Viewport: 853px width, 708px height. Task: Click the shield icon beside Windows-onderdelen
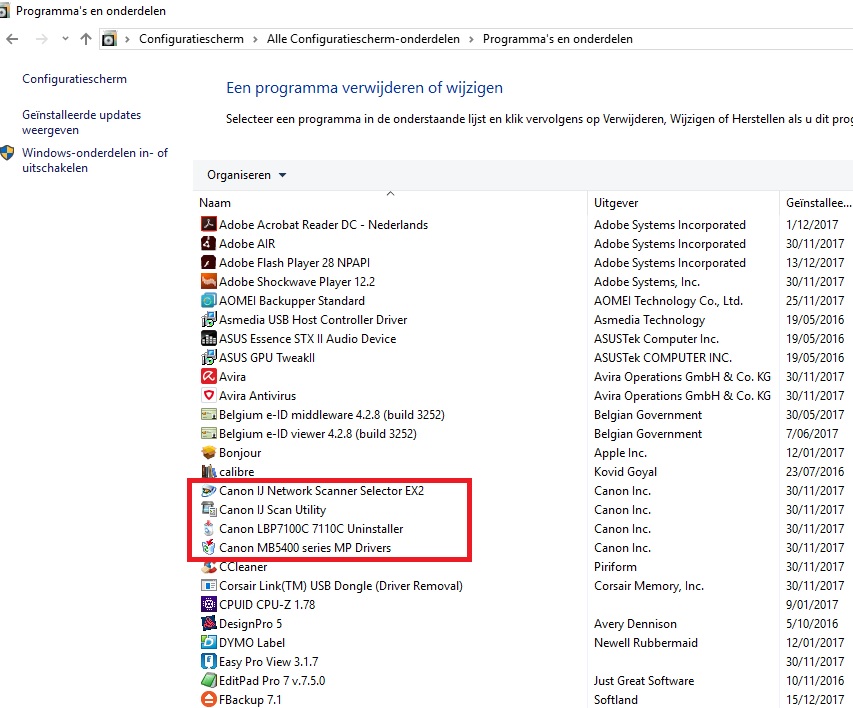[x=7, y=153]
